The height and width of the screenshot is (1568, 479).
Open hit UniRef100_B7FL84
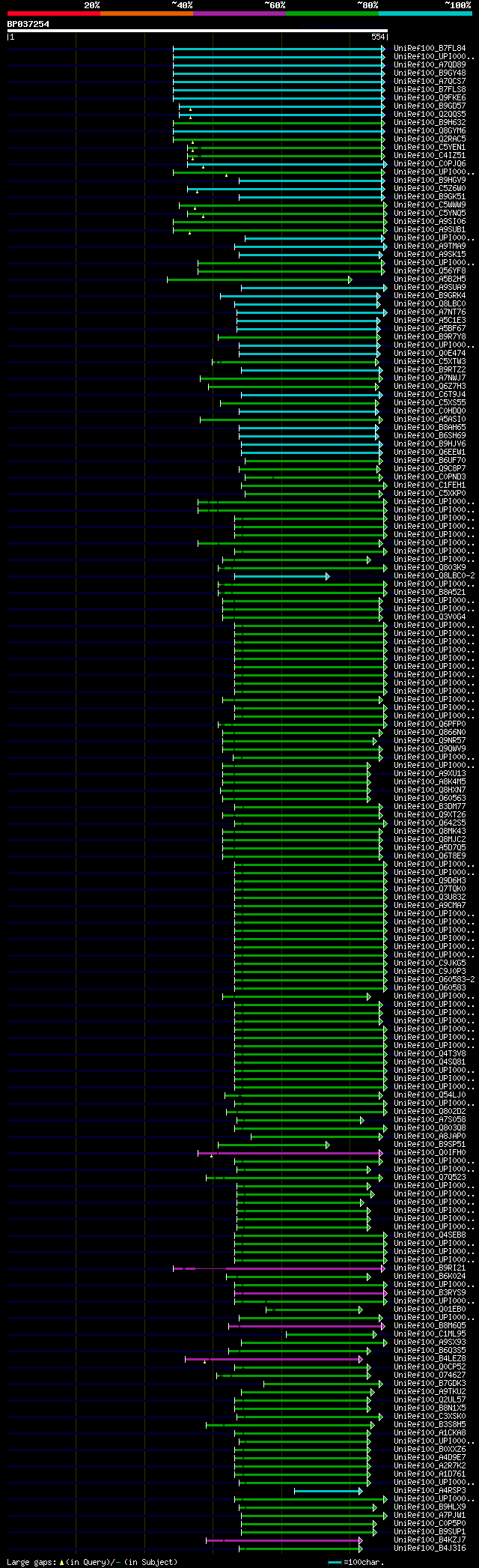pos(430,49)
